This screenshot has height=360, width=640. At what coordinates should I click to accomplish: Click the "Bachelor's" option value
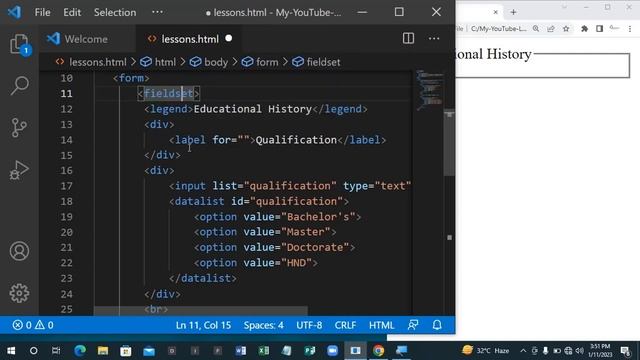(318, 217)
